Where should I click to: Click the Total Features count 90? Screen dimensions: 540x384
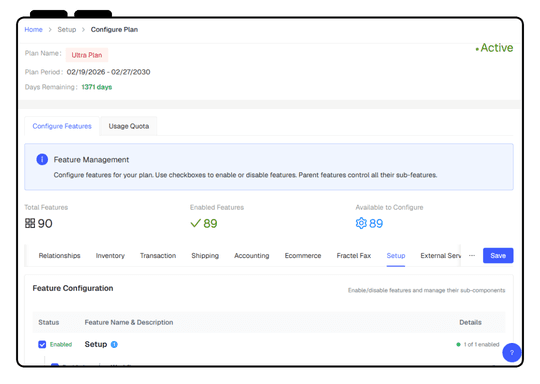[x=45, y=224]
